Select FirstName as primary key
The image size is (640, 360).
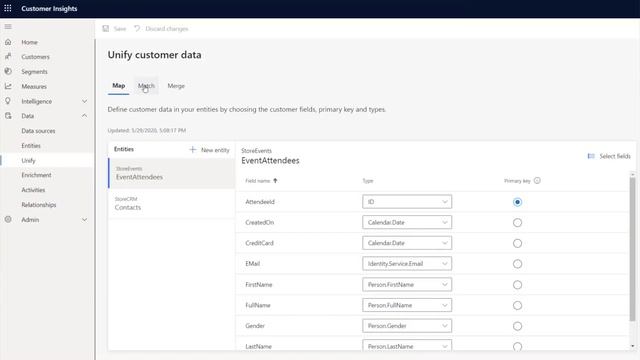(517, 285)
